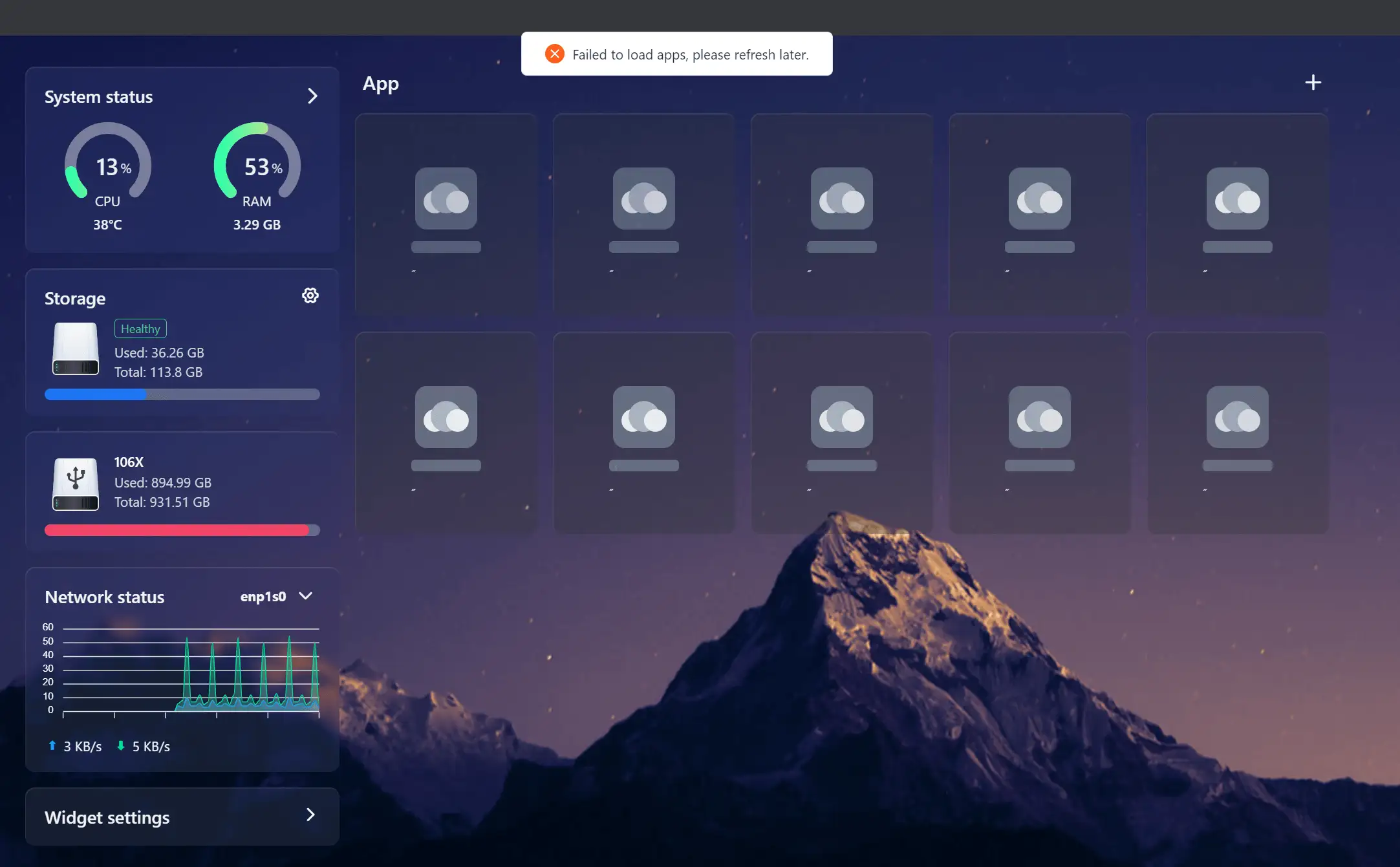Add a new app with plus icon
The height and width of the screenshot is (867, 1400).
[1313, 82]
